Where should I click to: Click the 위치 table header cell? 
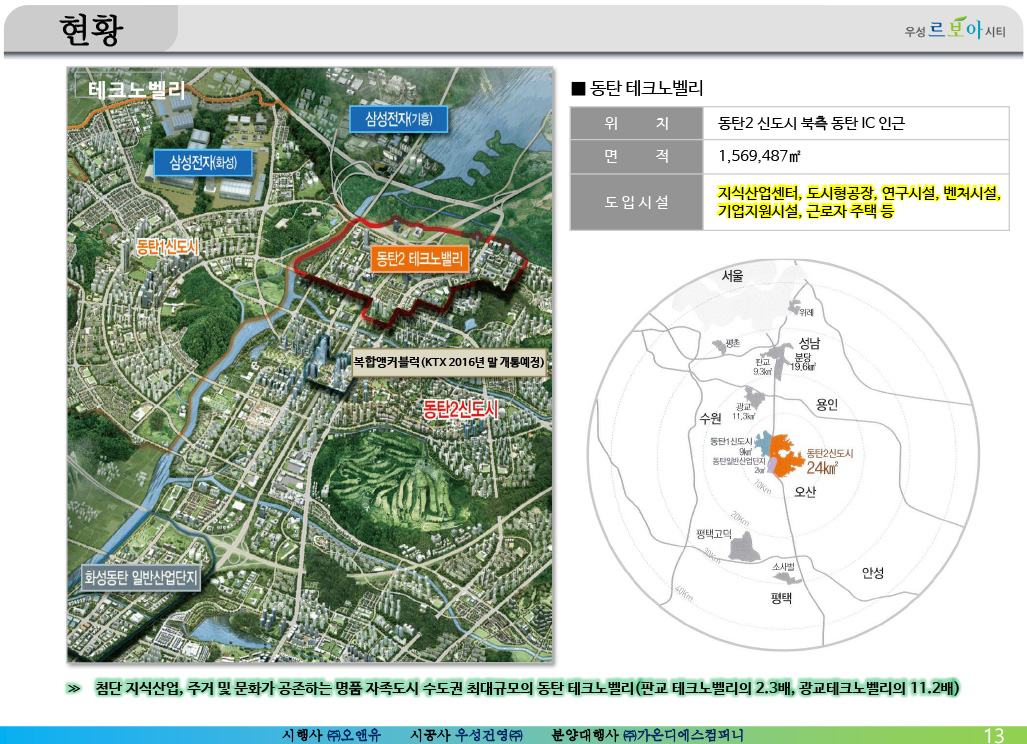click(x=636, y=123)
